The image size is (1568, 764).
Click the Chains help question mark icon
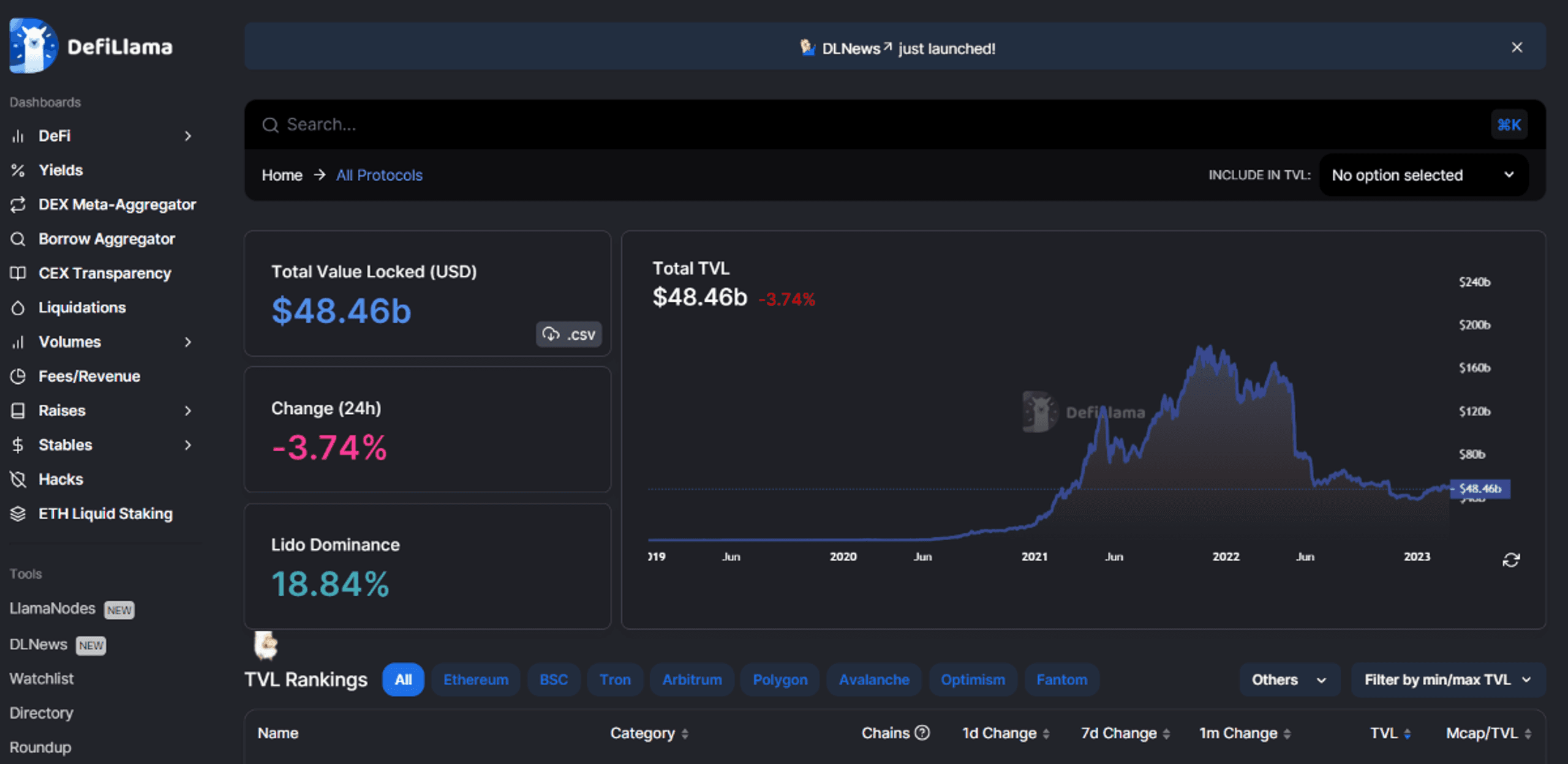pyautogui.click(x=922, y=732)
